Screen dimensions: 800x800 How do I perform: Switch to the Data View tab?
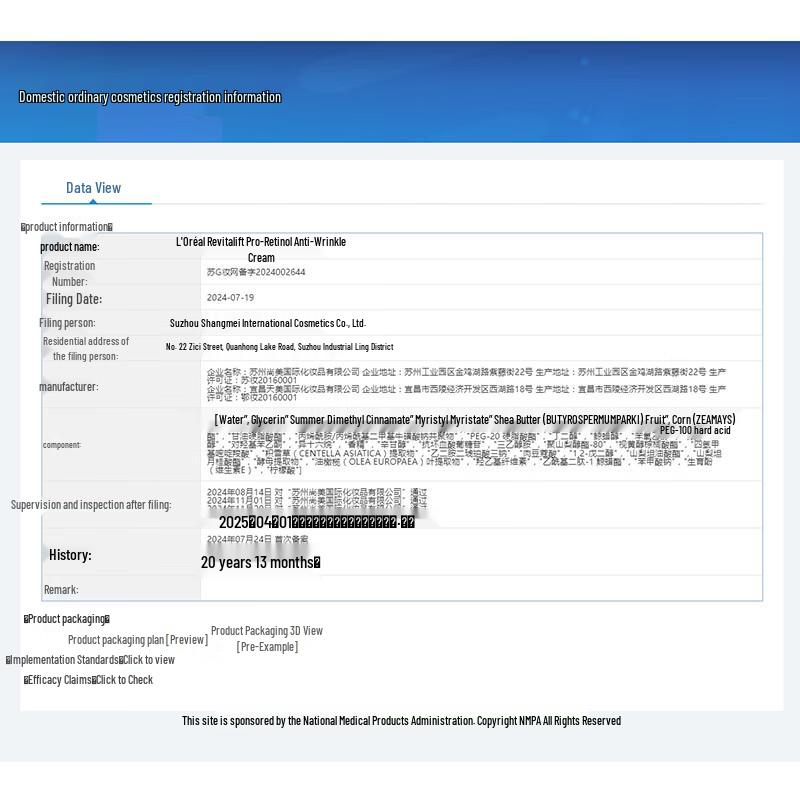(93, 188)
